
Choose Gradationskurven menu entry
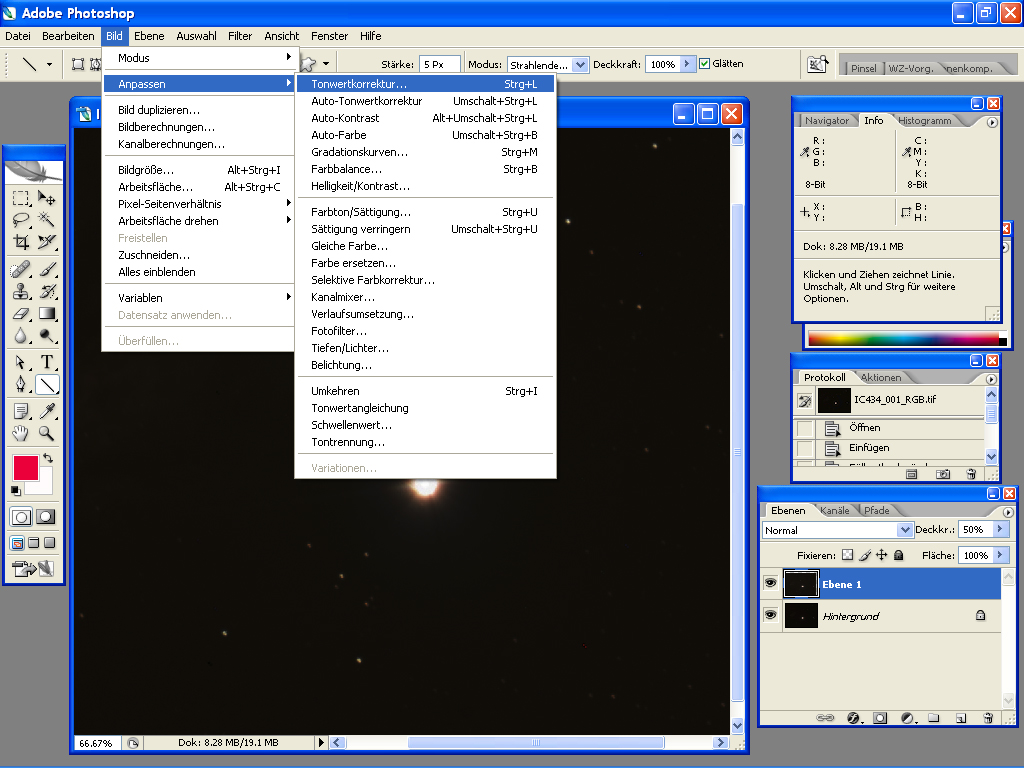(x=424, y=152)
